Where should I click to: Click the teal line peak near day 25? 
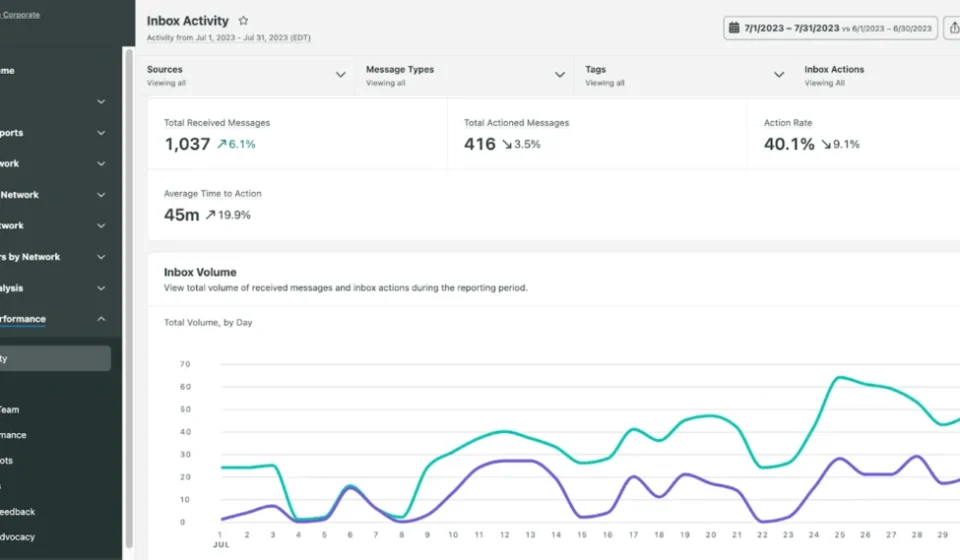840,378
